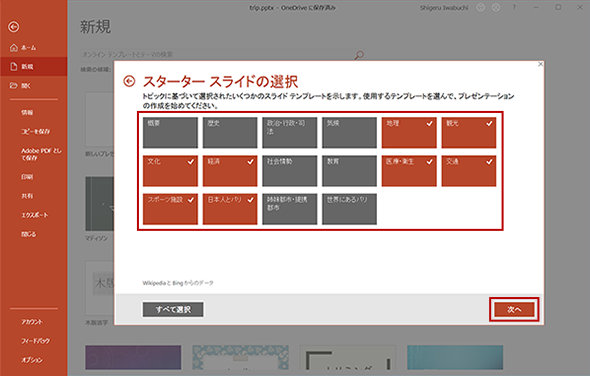The image size is (590, 376).
Task: Go back using the Backstage sidebar arrow
Action: click(x=14, y=27)
